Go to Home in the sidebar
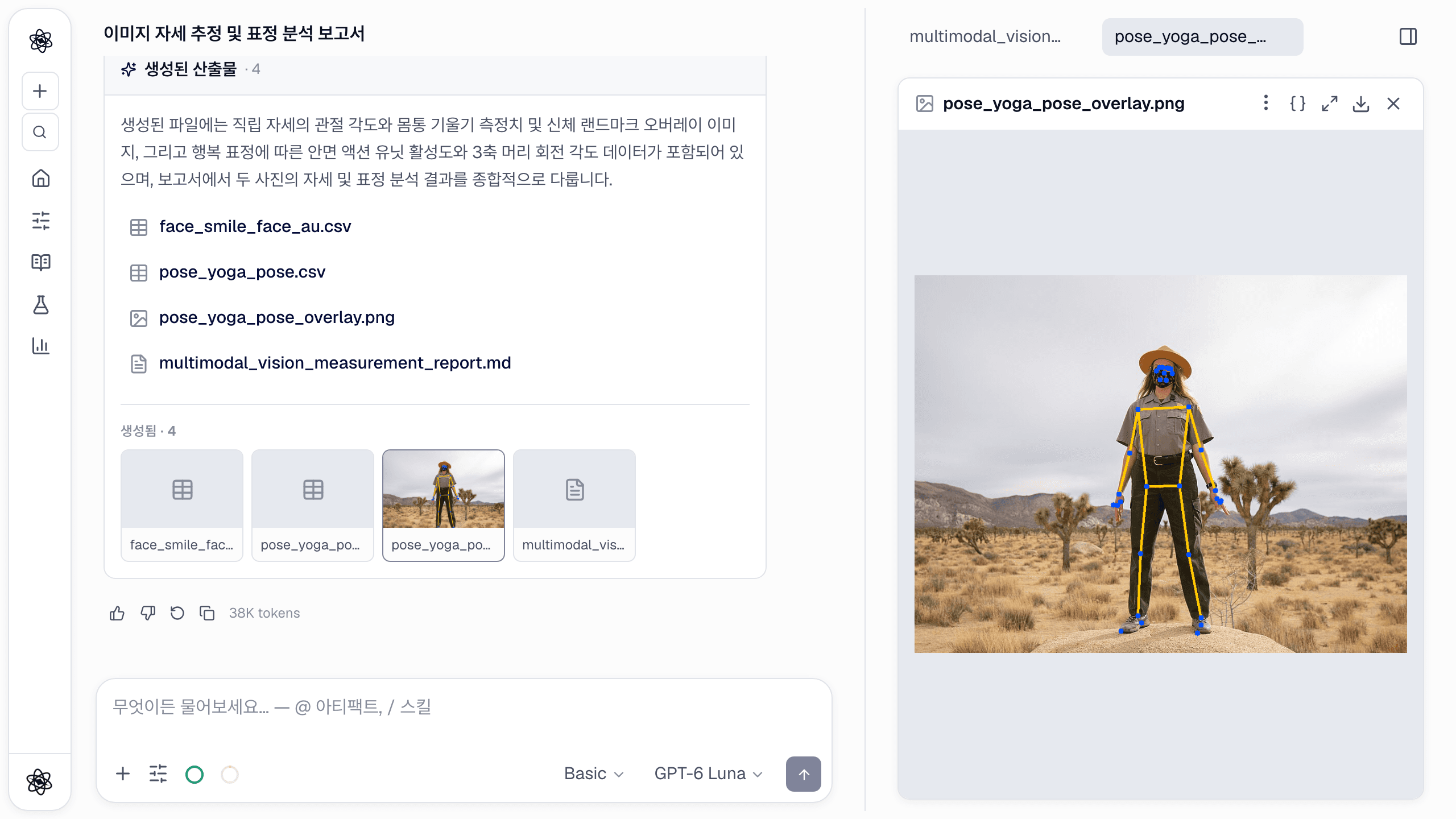This screenshot has width=1456, height=819. point(40,178)
